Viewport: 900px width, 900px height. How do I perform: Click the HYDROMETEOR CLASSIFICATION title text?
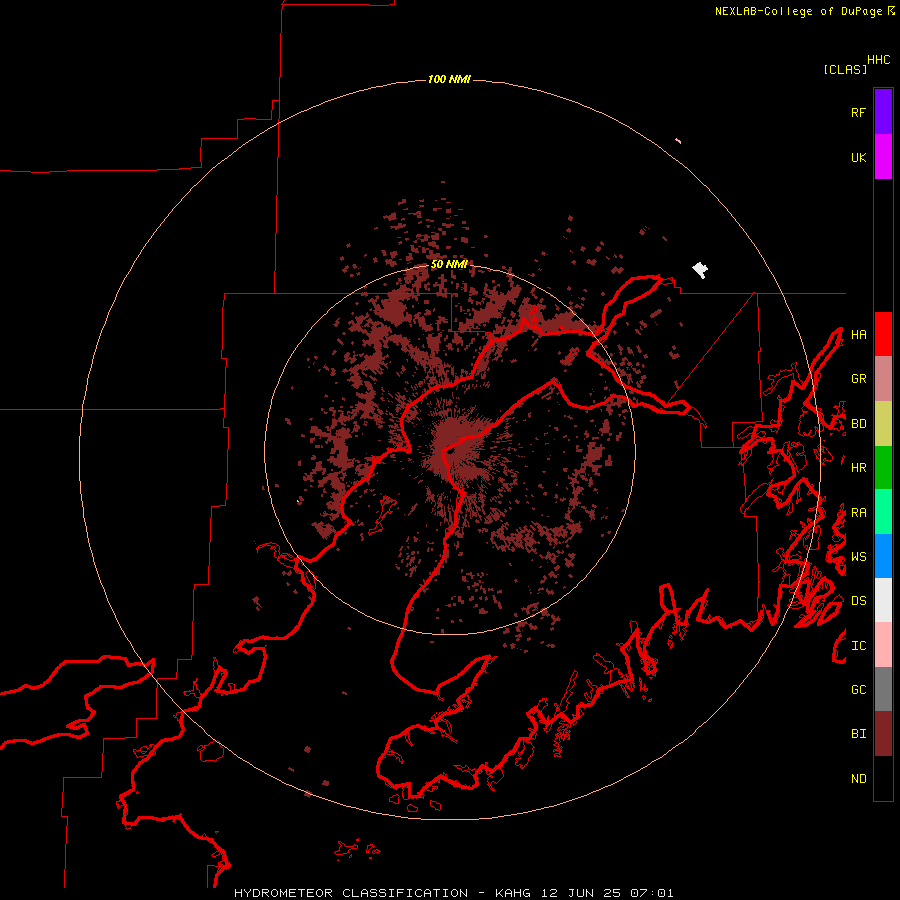[351, 893]
